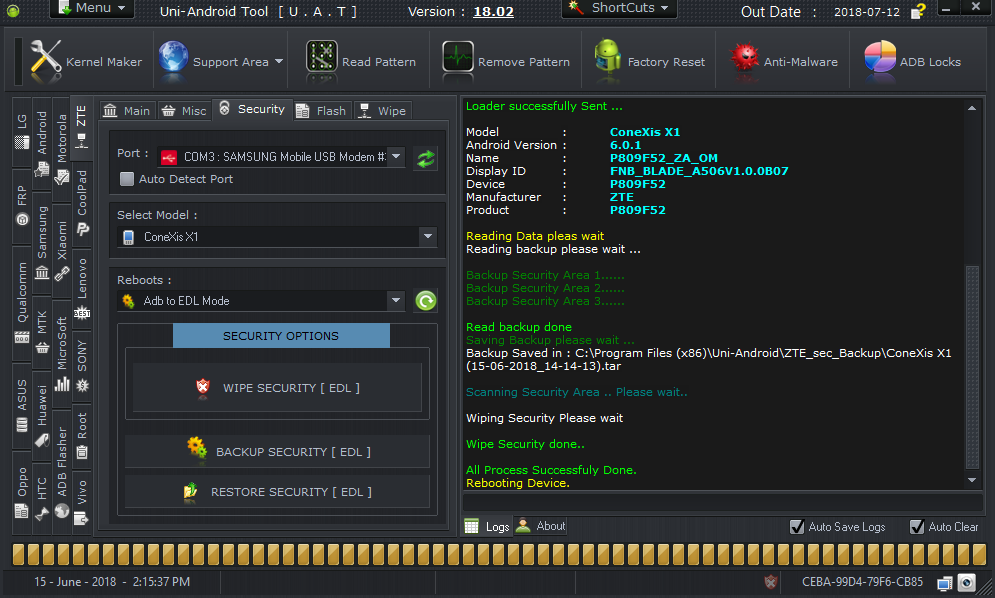Select the Security tab
The height and width of the screenshot is (598, 995).
(253, 109)
